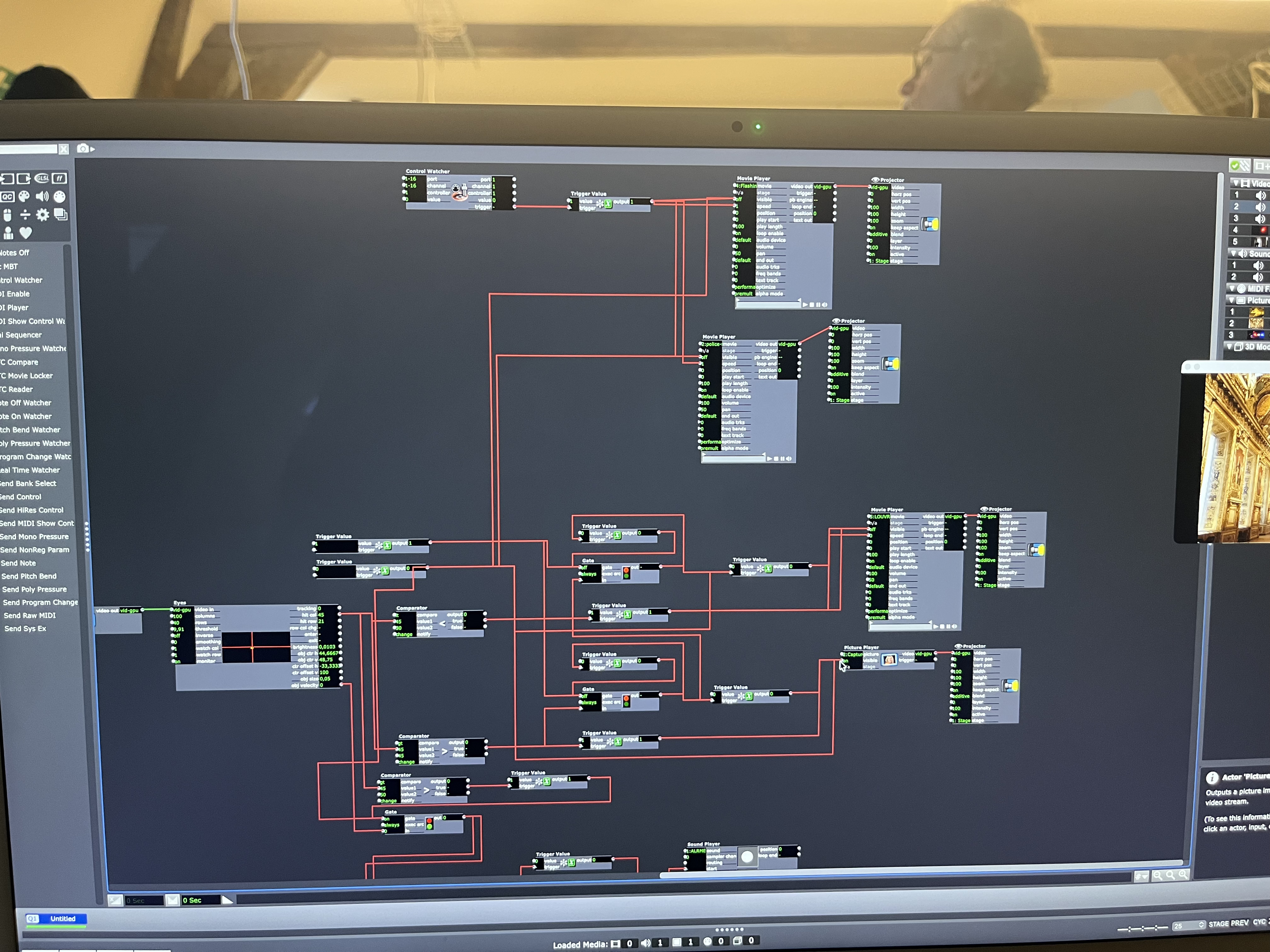Collapse the Video media bin section
This screenshot has height=952, width=1270.
coord(1236,183)
